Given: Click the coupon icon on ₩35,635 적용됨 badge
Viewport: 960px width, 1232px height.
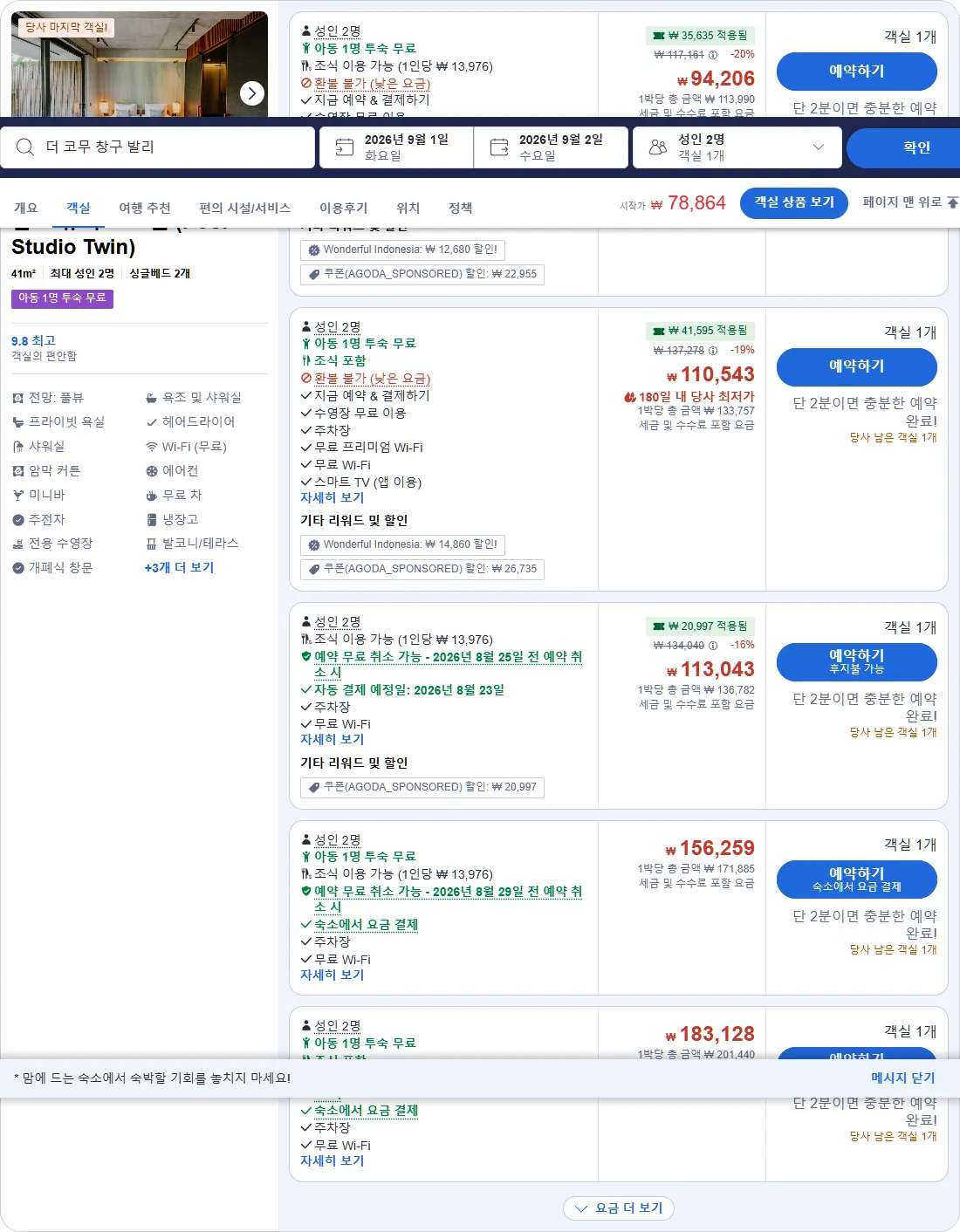Looking at the screenshot, I should pyautogui.click(x=660, y=36).
